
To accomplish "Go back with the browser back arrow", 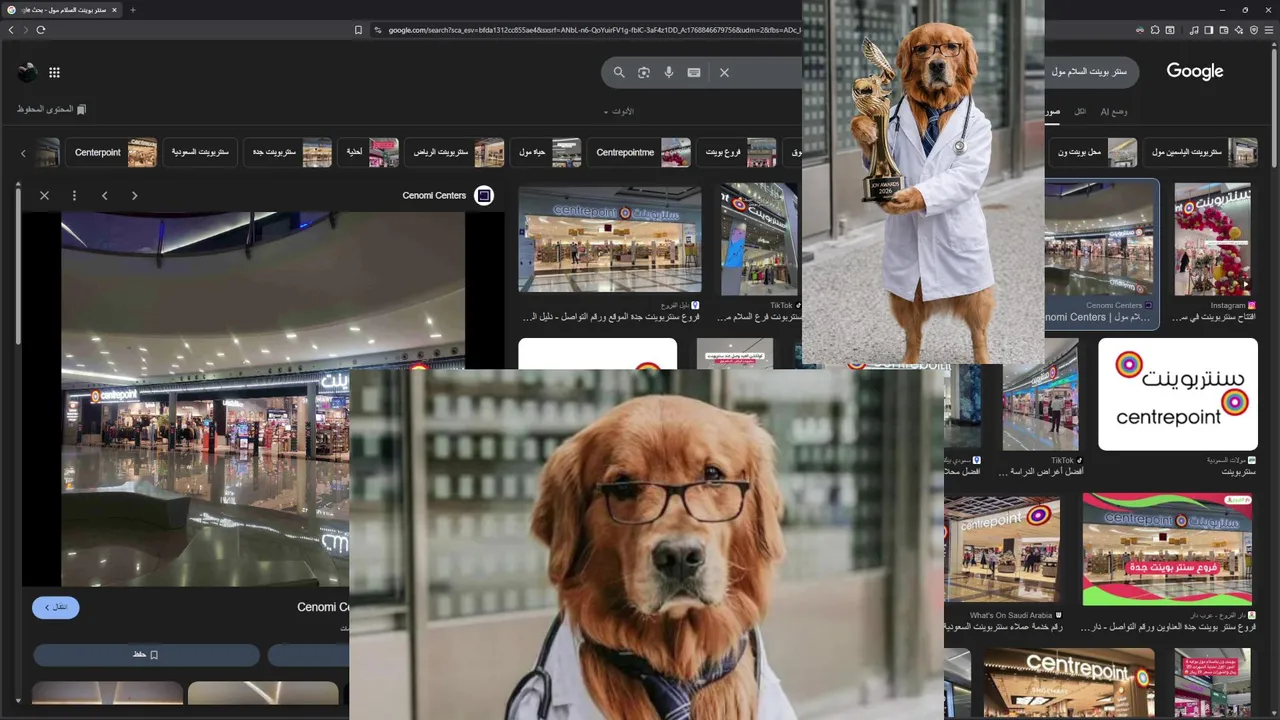I will click(x=11, y=30).
